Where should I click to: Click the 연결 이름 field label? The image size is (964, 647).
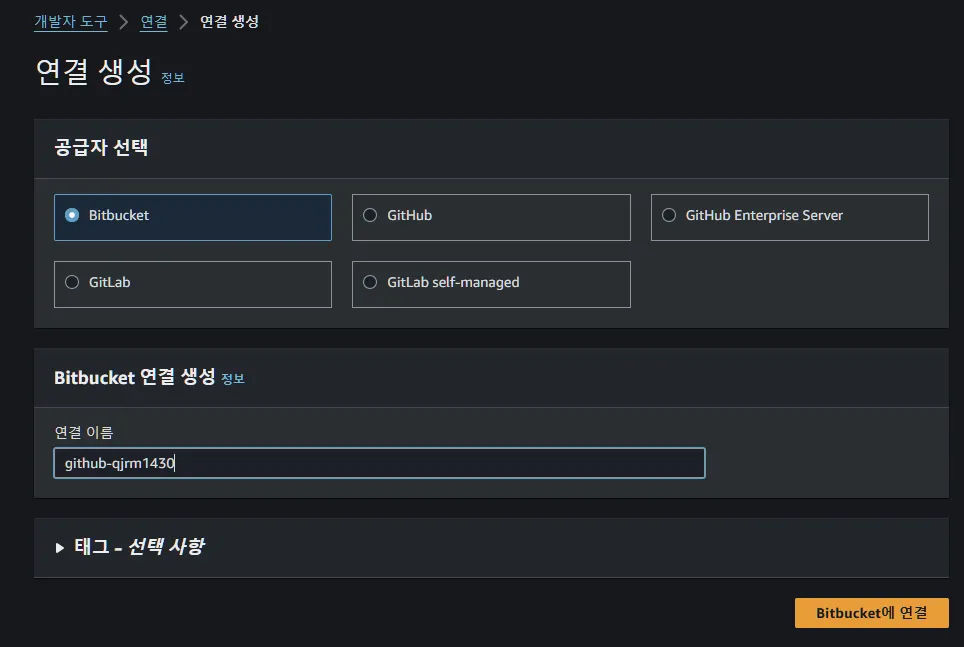pyautogui.click(x=84, y=432)
